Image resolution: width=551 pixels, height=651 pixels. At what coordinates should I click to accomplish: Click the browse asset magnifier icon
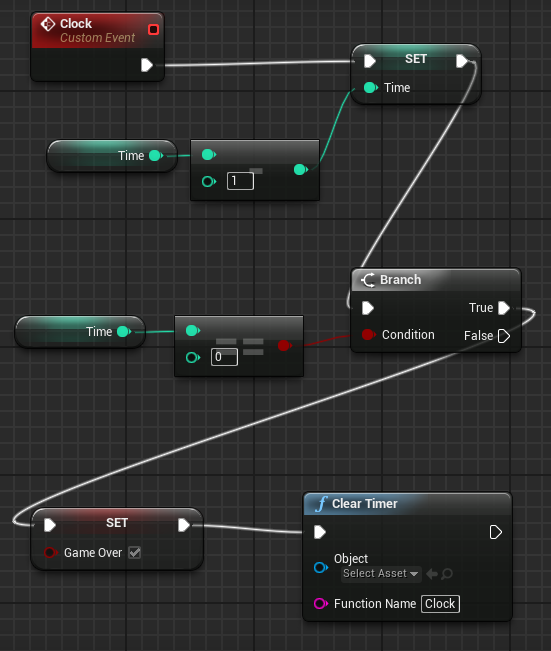[447, 574]
